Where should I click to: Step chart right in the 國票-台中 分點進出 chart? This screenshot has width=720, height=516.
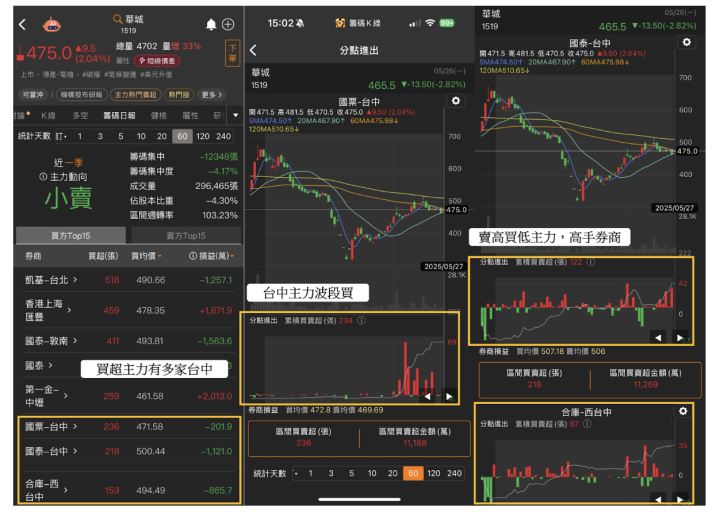pos(449,396)
